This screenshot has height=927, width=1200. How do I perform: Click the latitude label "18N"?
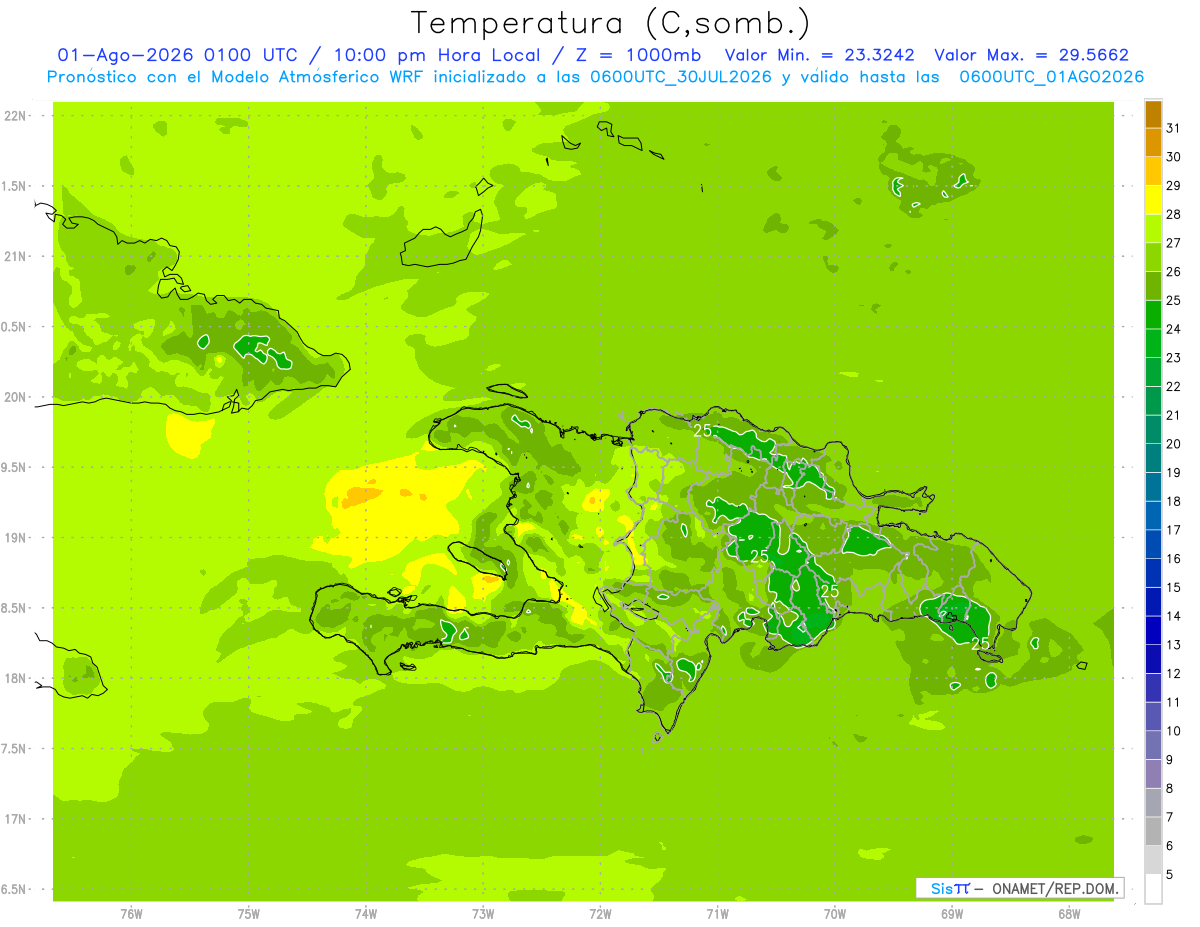pos(17,678)
